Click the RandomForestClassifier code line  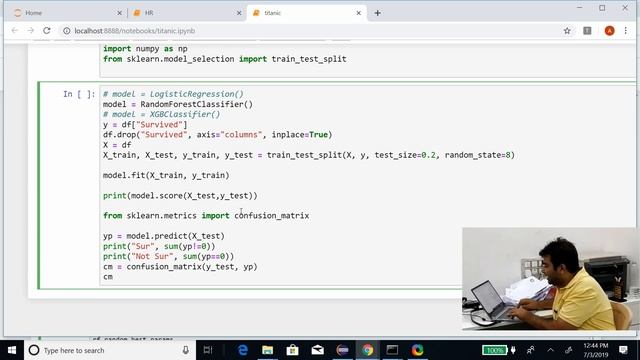tap(178, 104)
